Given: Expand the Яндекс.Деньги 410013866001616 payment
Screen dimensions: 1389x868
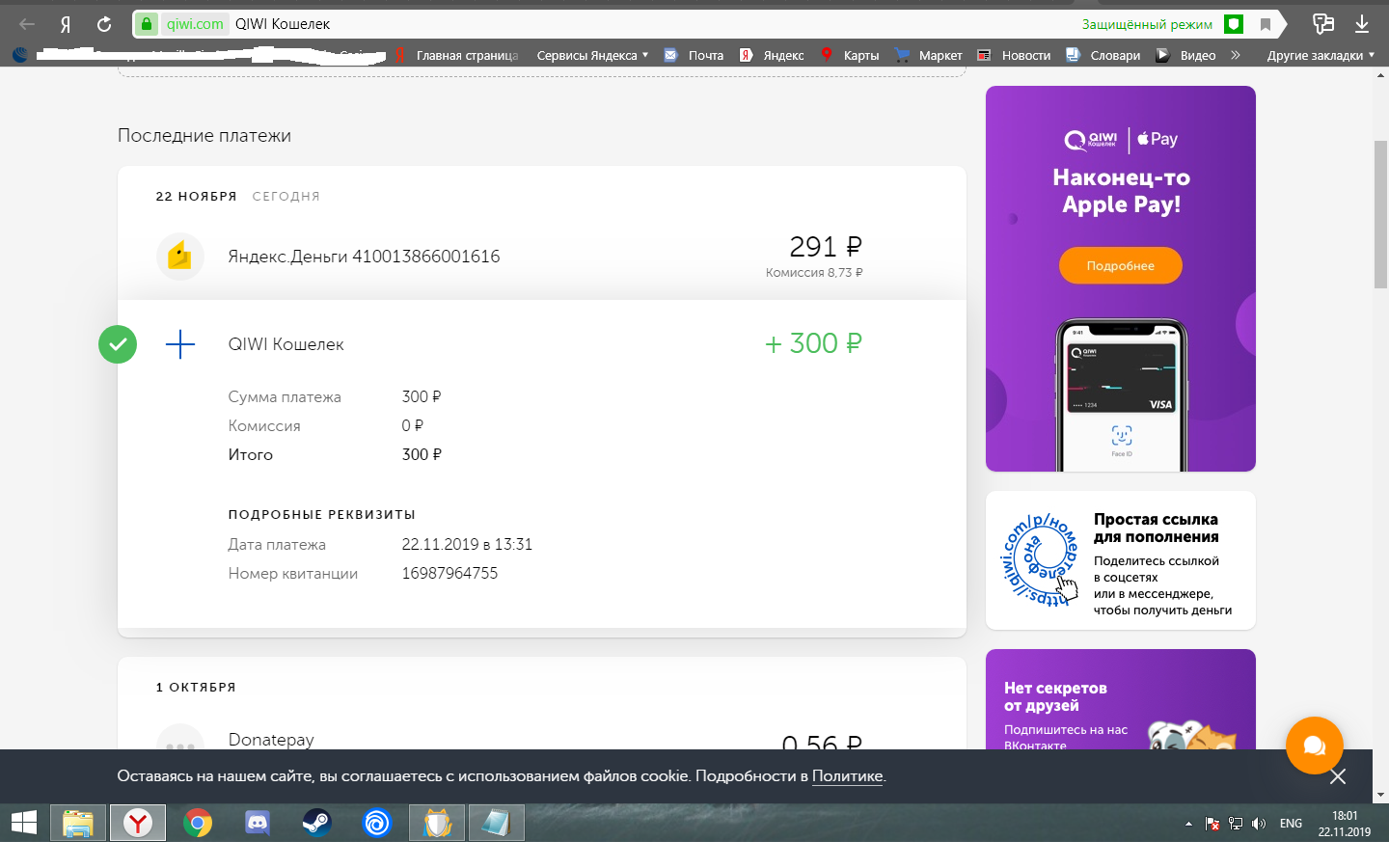Looking at the screenshot, I should [x=542, y=257].
